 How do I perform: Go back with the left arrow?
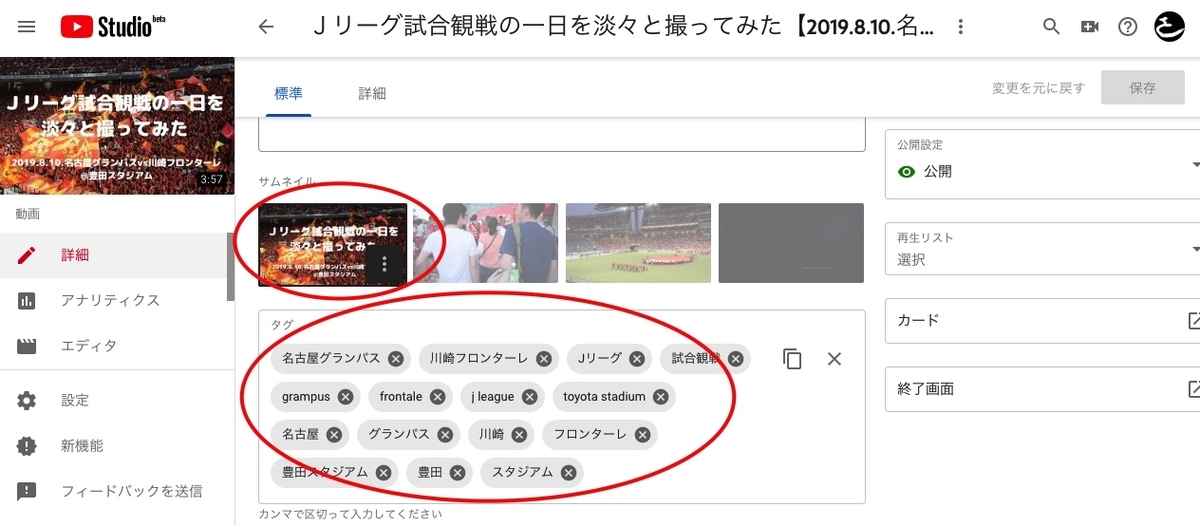(x=265, y=27)
